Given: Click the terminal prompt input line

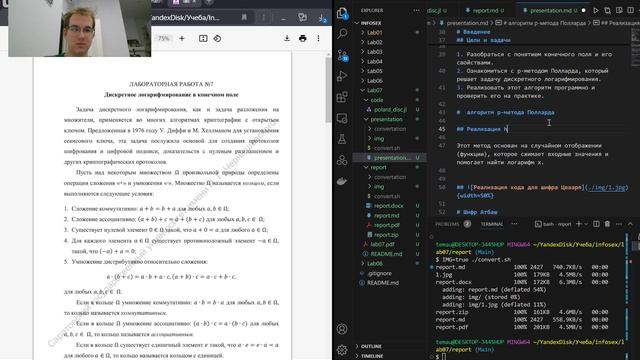Looking at the screenshot, I should click(531, 357).
